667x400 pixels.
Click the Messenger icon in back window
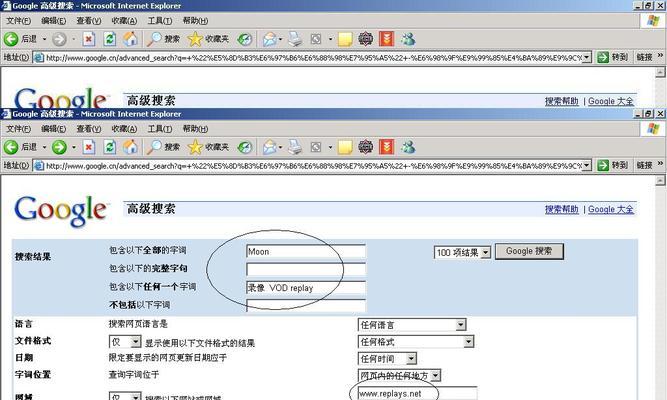click(x=408, y=39)
